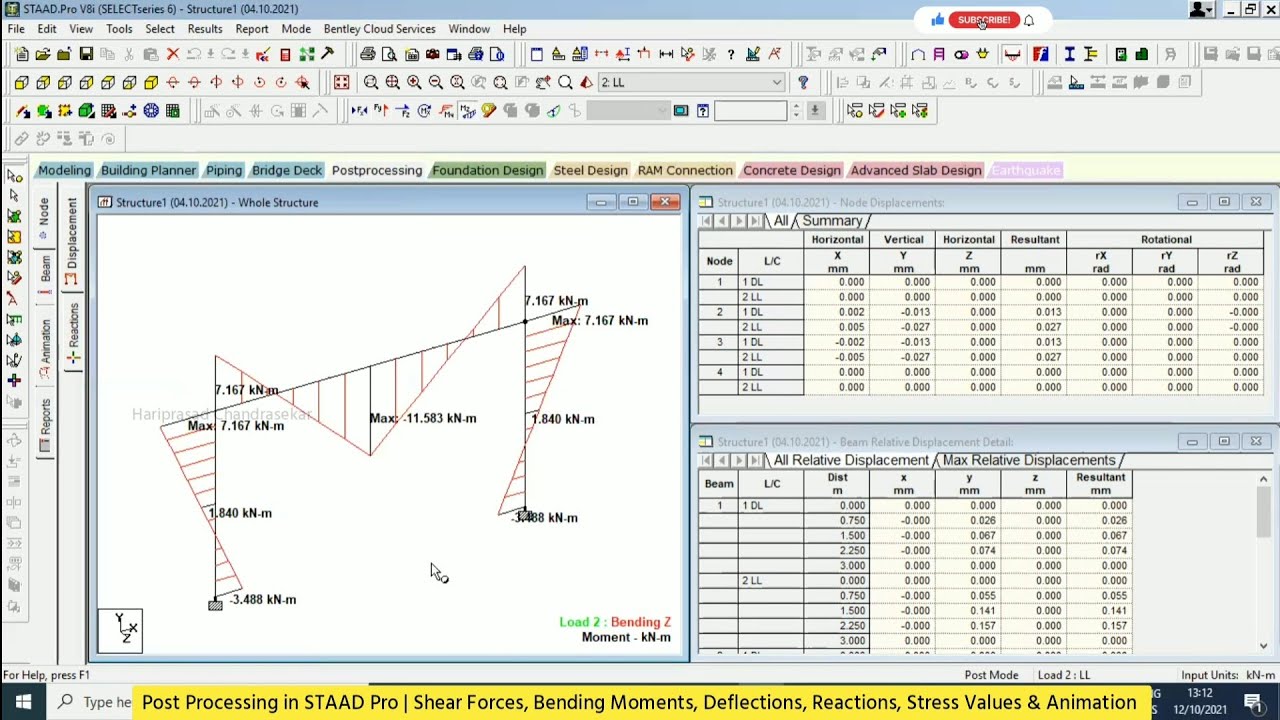Screen dimensions: 1280x720
Task: Click the first record arrow in Node Displacements
Action: [705, 221]
